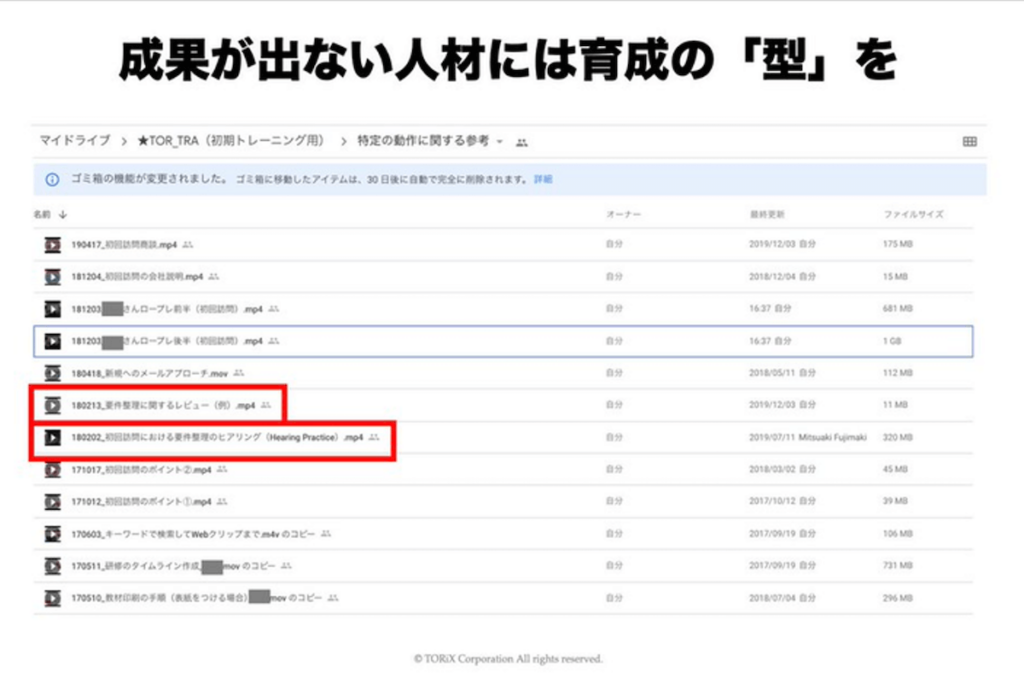Image resolution: width=1024 pixels, height=684 pixels.
Task: Click video icon of 171017 ポイント②.mp4
Action: coord(52,469)
